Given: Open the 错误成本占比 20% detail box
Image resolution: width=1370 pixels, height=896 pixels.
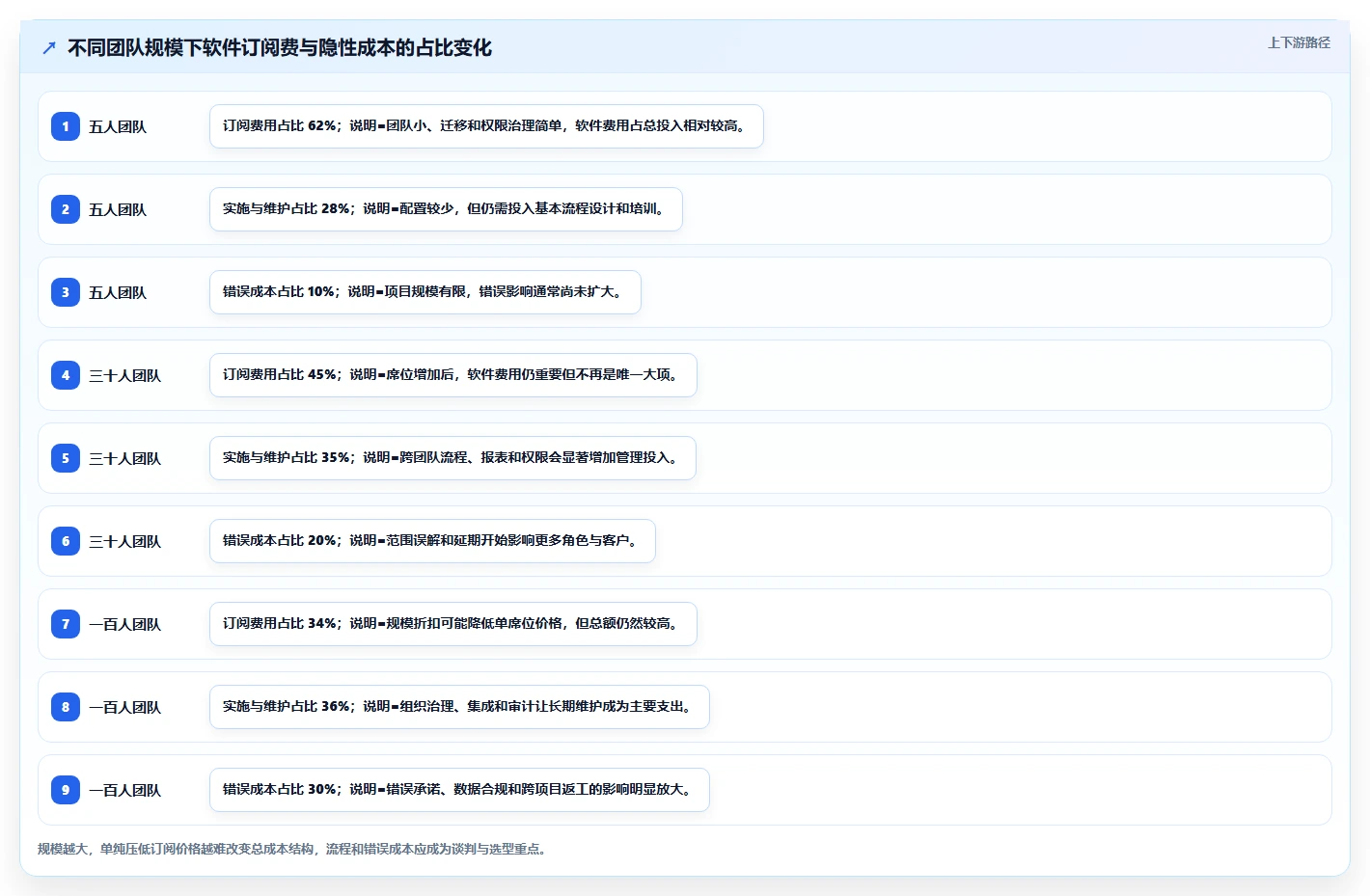Looking at the screenshot, I should [x=432, y=541].
